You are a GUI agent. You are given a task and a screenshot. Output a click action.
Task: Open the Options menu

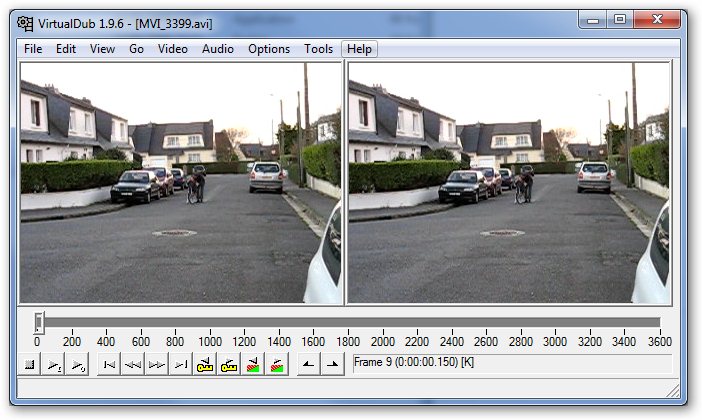269,49
